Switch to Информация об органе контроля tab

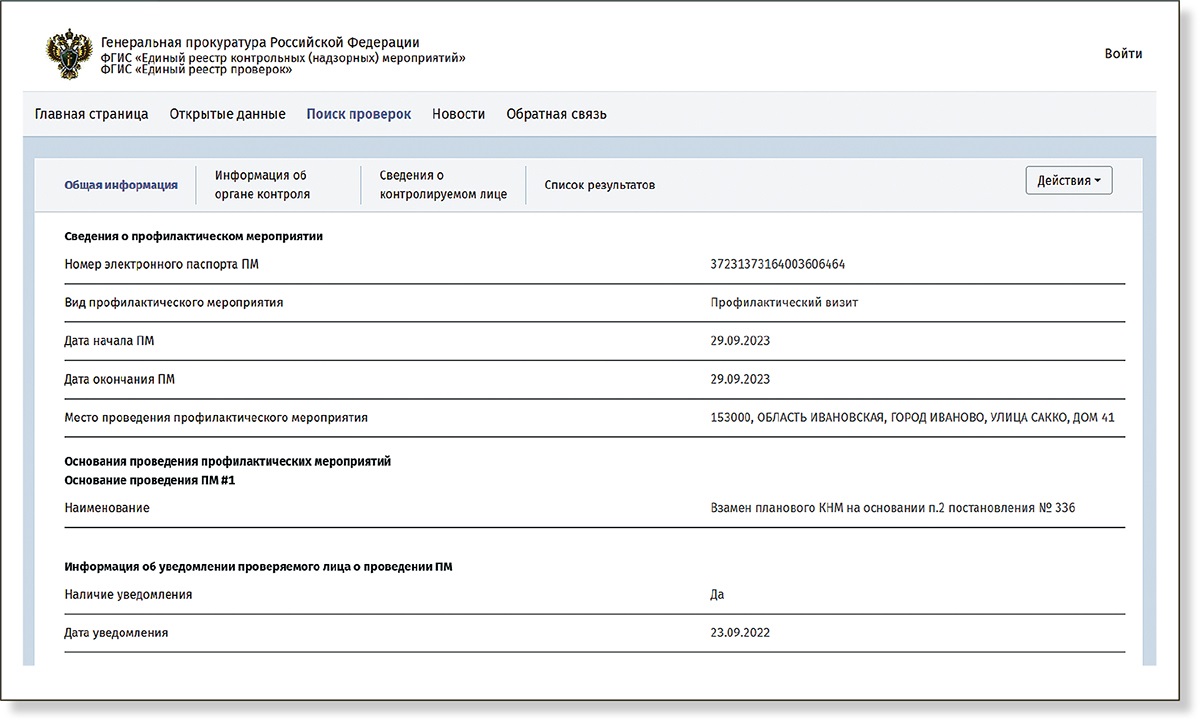(x=262, y=185)
